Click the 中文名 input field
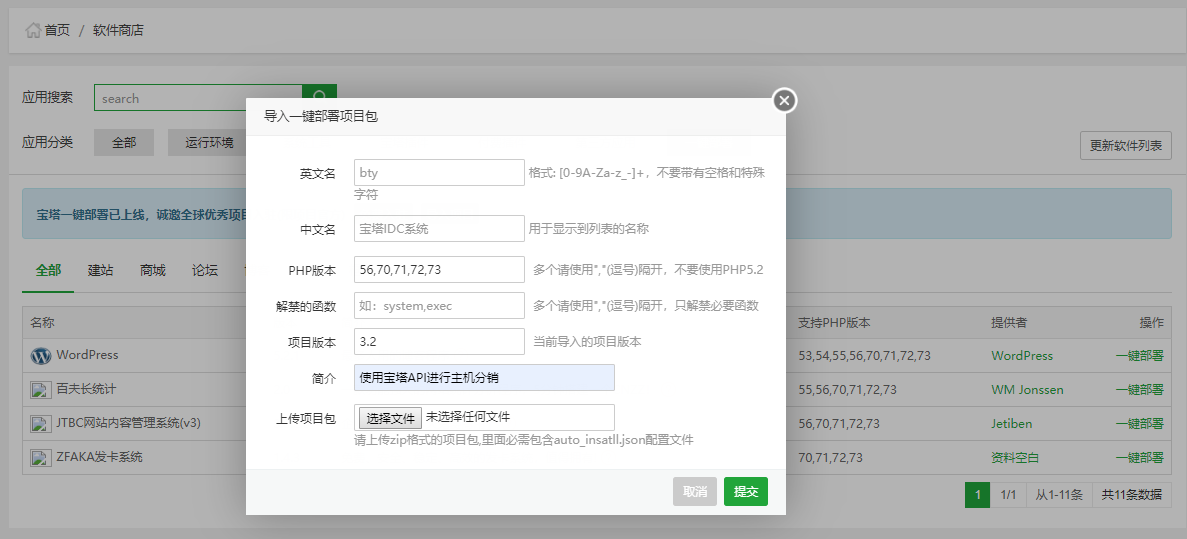The image size is (1187, 539). coord(439,229)
